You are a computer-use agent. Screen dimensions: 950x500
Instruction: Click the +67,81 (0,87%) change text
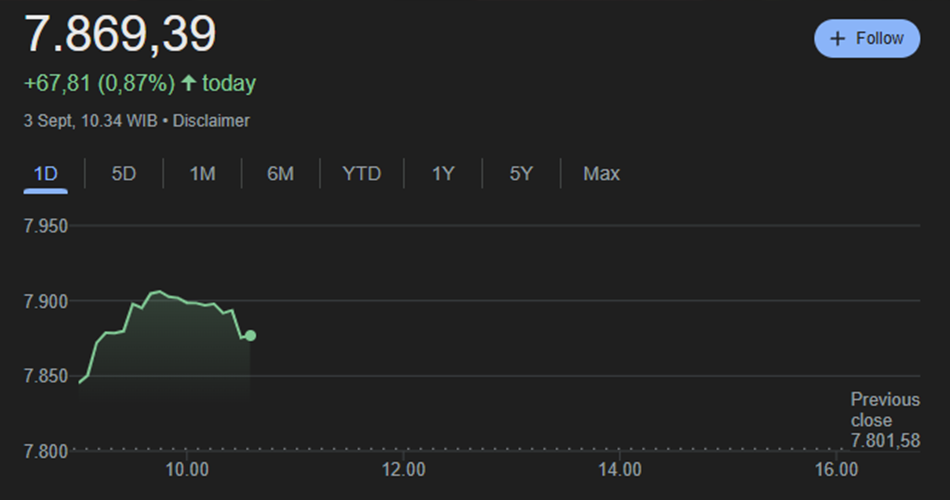pos(99,83)
